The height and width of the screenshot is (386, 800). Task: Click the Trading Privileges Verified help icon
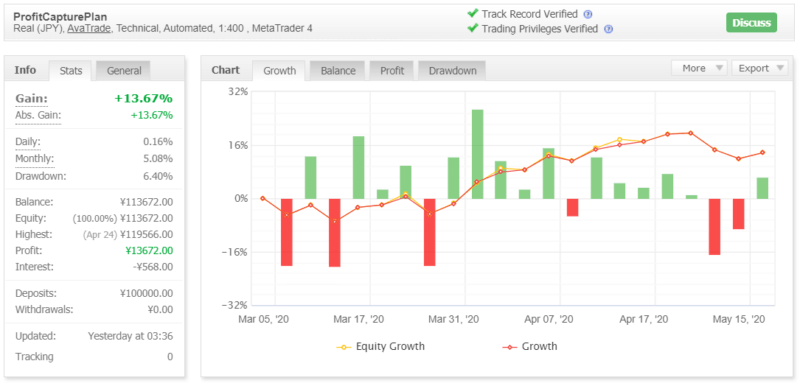click(x=608, y=29)
